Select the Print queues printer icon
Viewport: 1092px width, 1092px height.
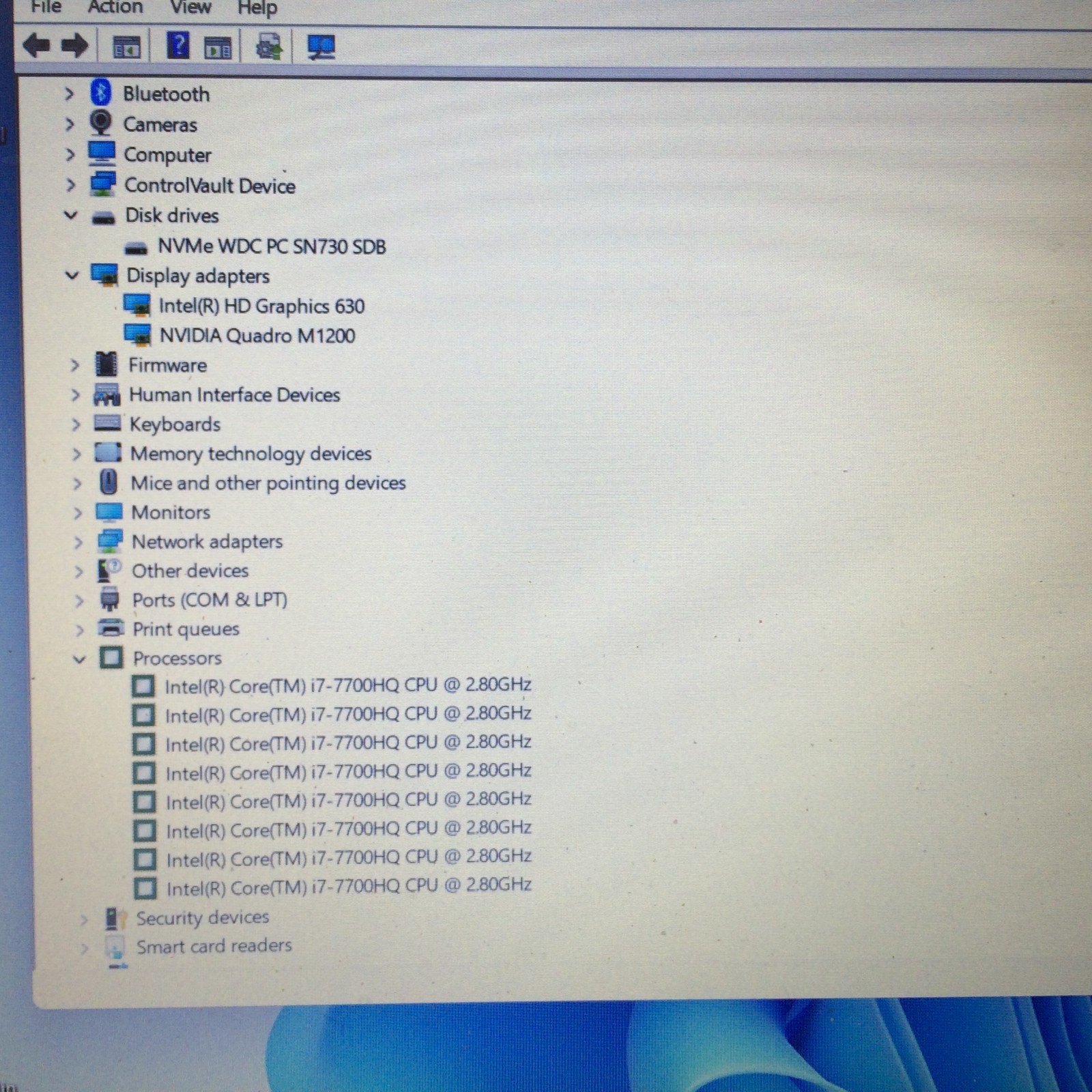coord(111,628)
